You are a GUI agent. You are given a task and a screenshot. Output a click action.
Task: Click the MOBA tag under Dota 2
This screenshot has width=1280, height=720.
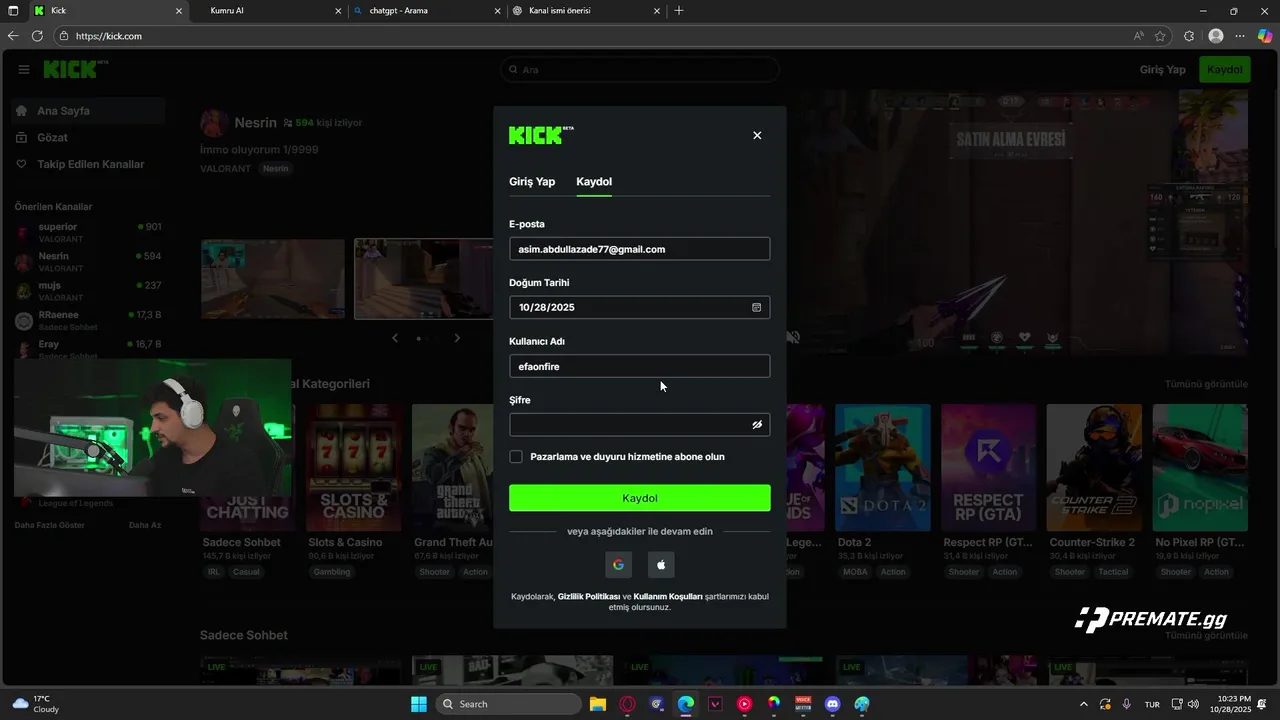tap(855, 572)
